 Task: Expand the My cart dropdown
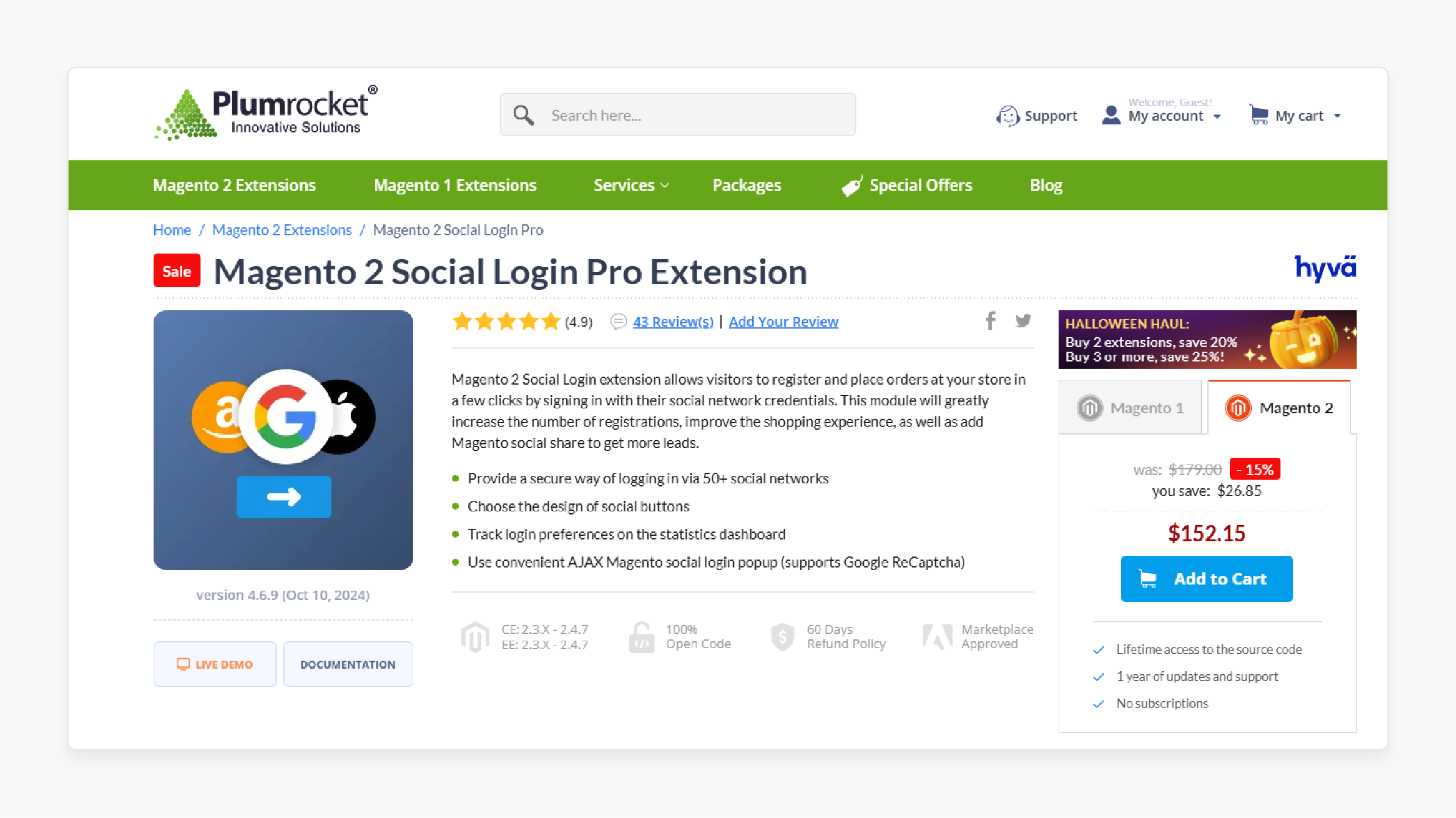[x=1339, y=115]
